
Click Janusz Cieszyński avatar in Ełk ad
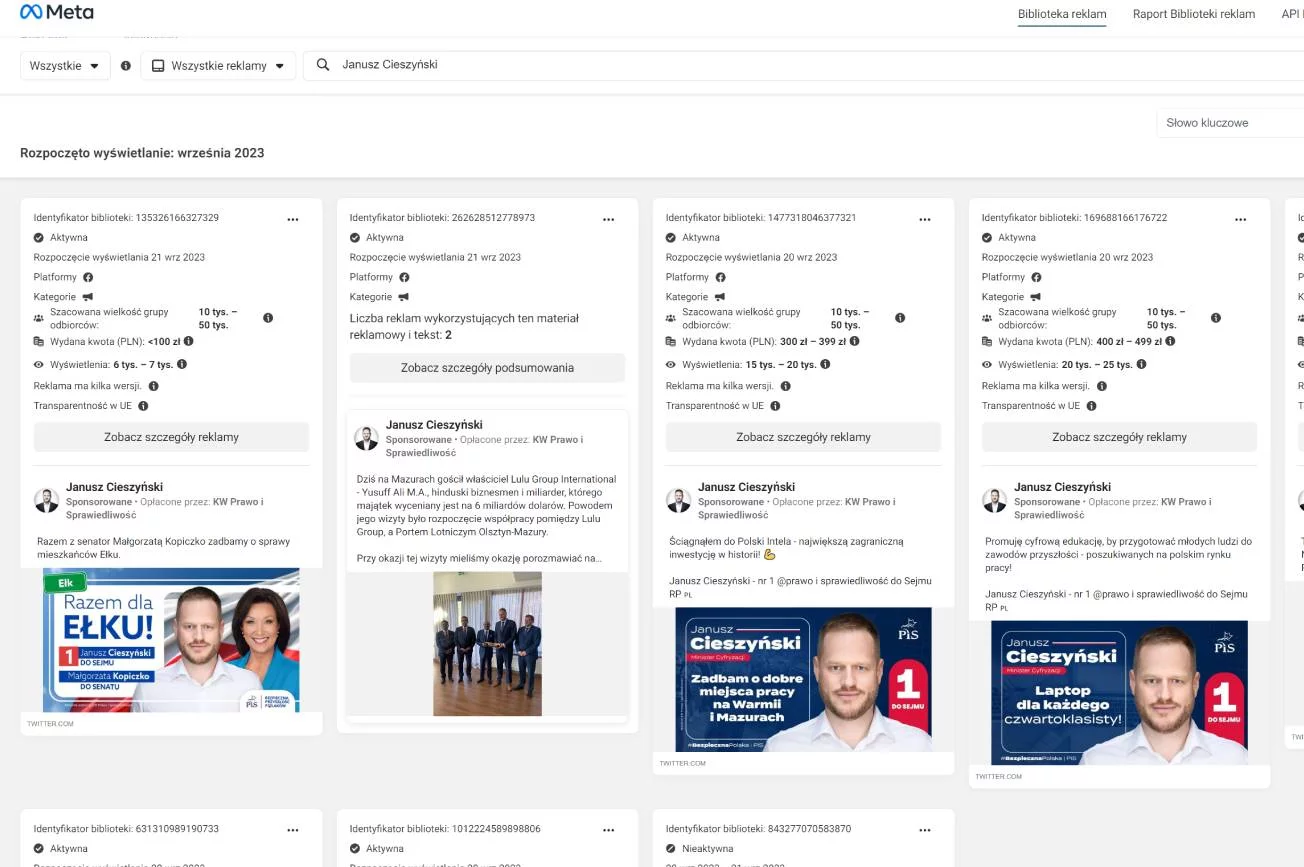point(47,500)
